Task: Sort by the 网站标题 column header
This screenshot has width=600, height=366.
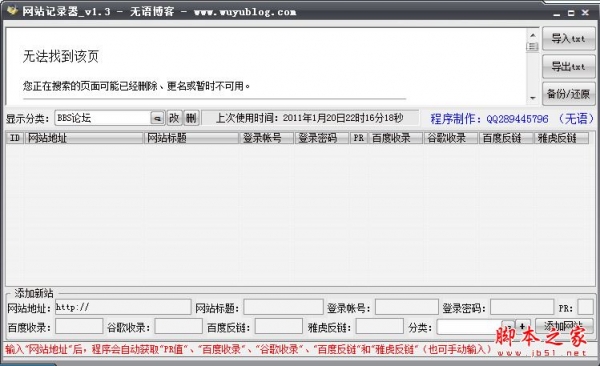Action: [191, 138]
